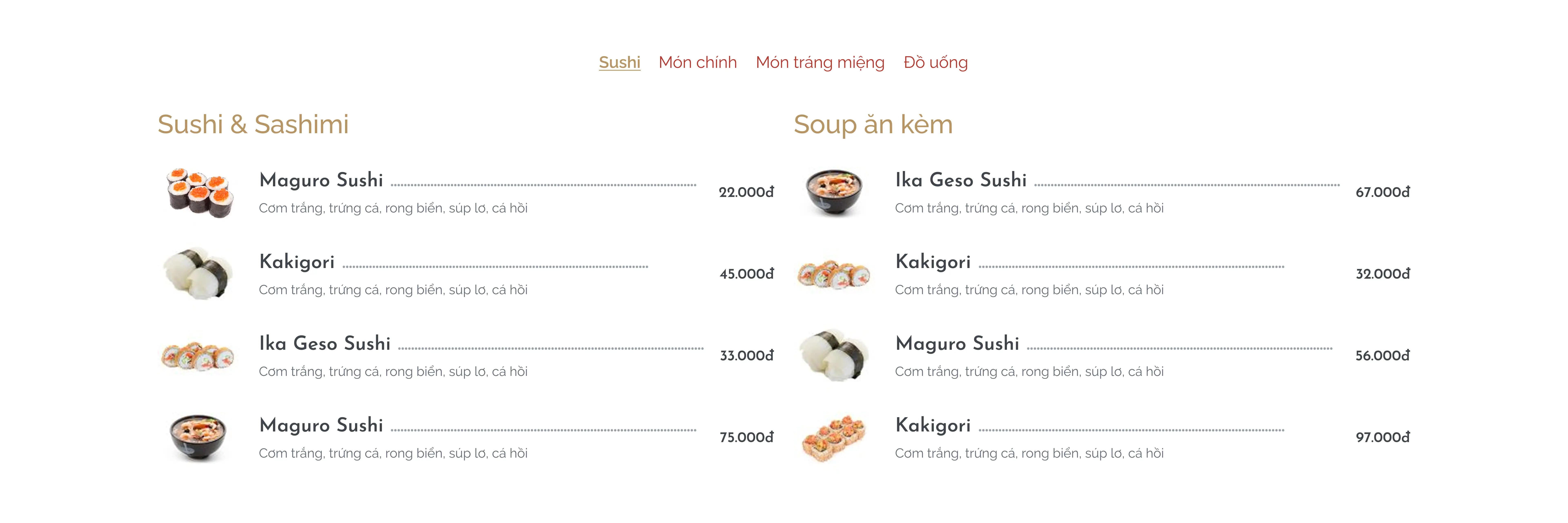Click the roll image for 33.000đ Ika Geso Sushi
The height and width of the screenshot is (523, 1568).
198,355
